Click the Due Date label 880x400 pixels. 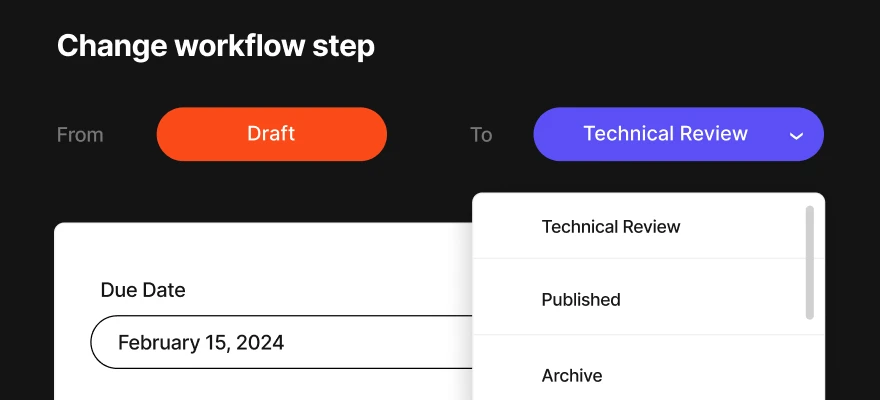[x=143, y=290]
